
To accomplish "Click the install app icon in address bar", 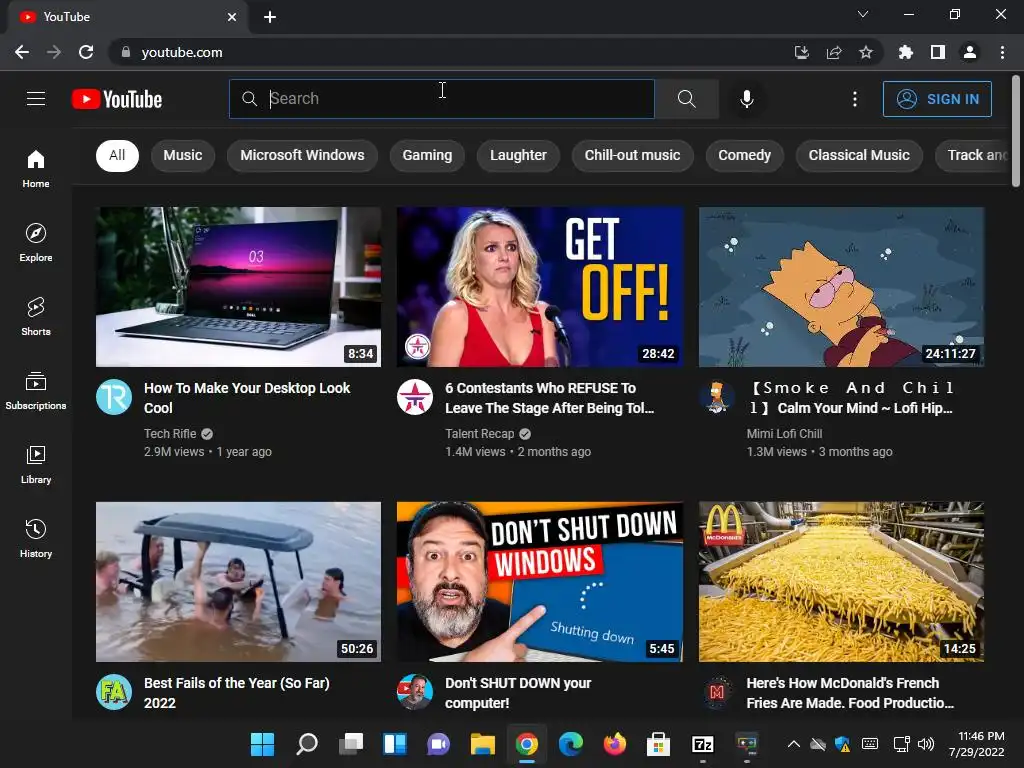I will [802, 52].
